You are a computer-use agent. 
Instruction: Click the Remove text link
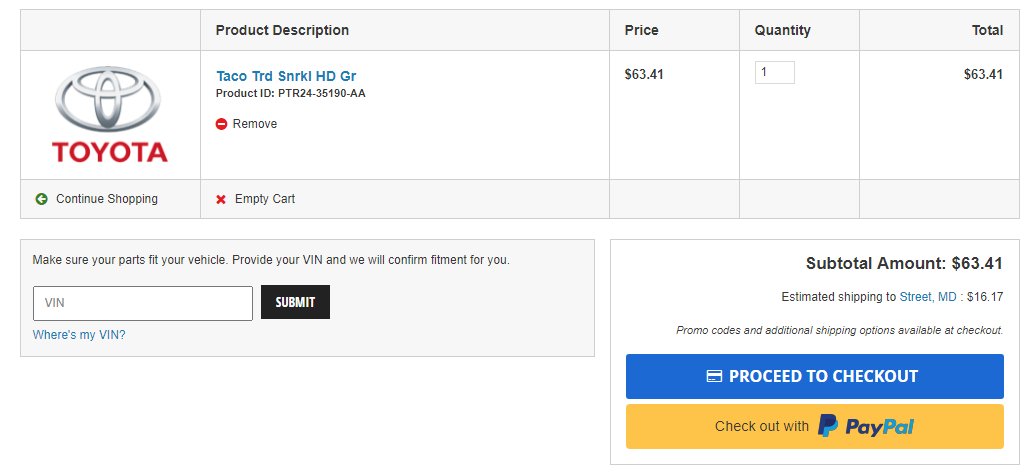point(255,124)
